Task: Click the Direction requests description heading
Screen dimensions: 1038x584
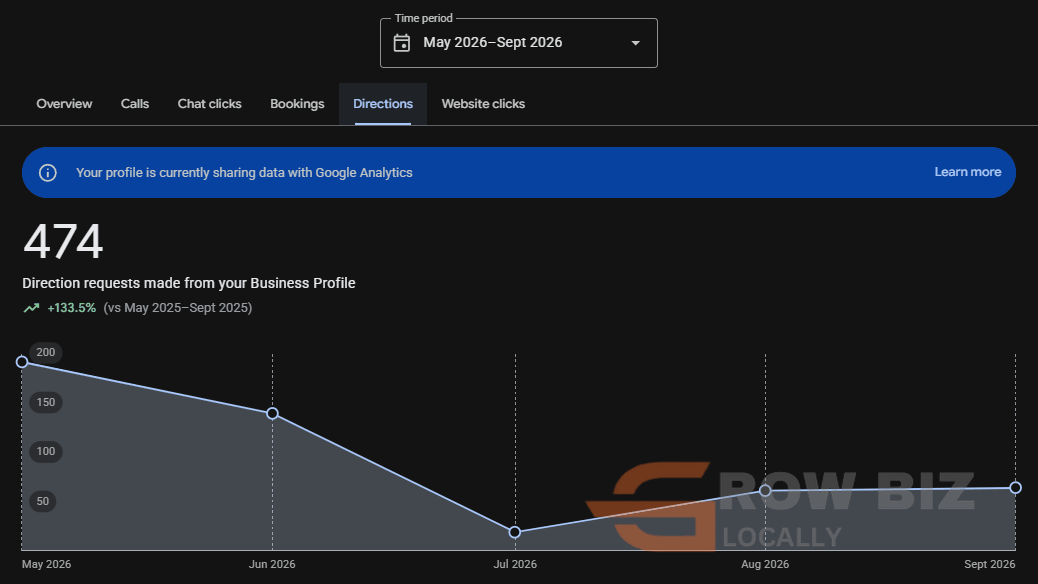Action: pos(189,283)
